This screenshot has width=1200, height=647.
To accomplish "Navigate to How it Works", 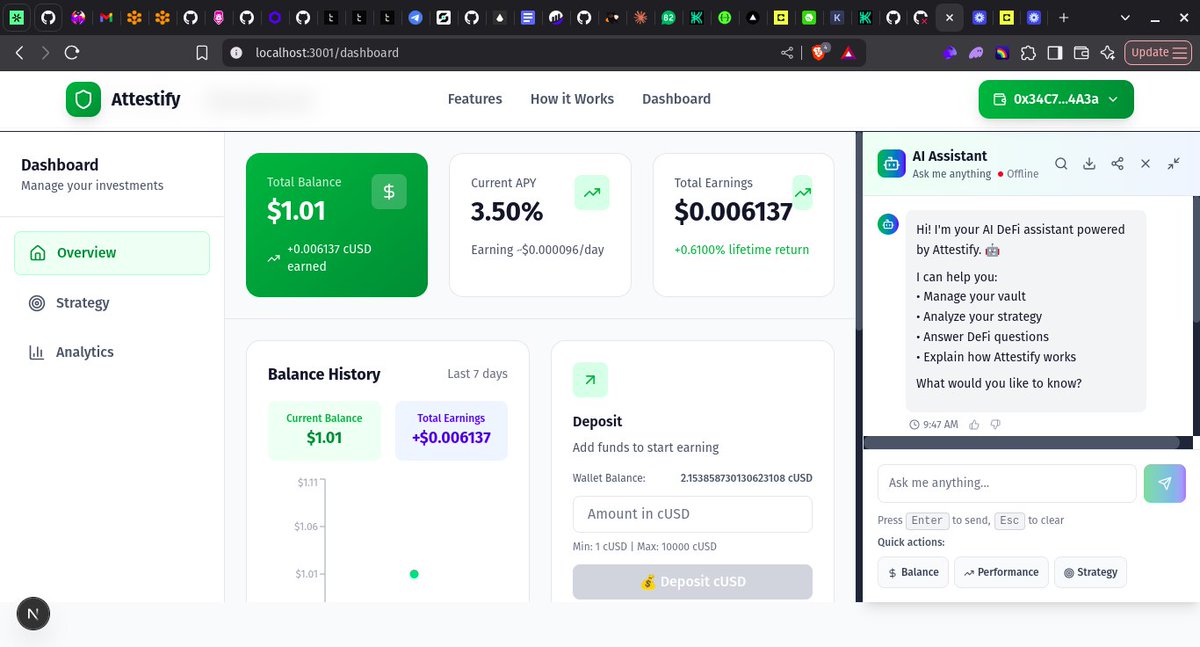I will coord(571,99).
